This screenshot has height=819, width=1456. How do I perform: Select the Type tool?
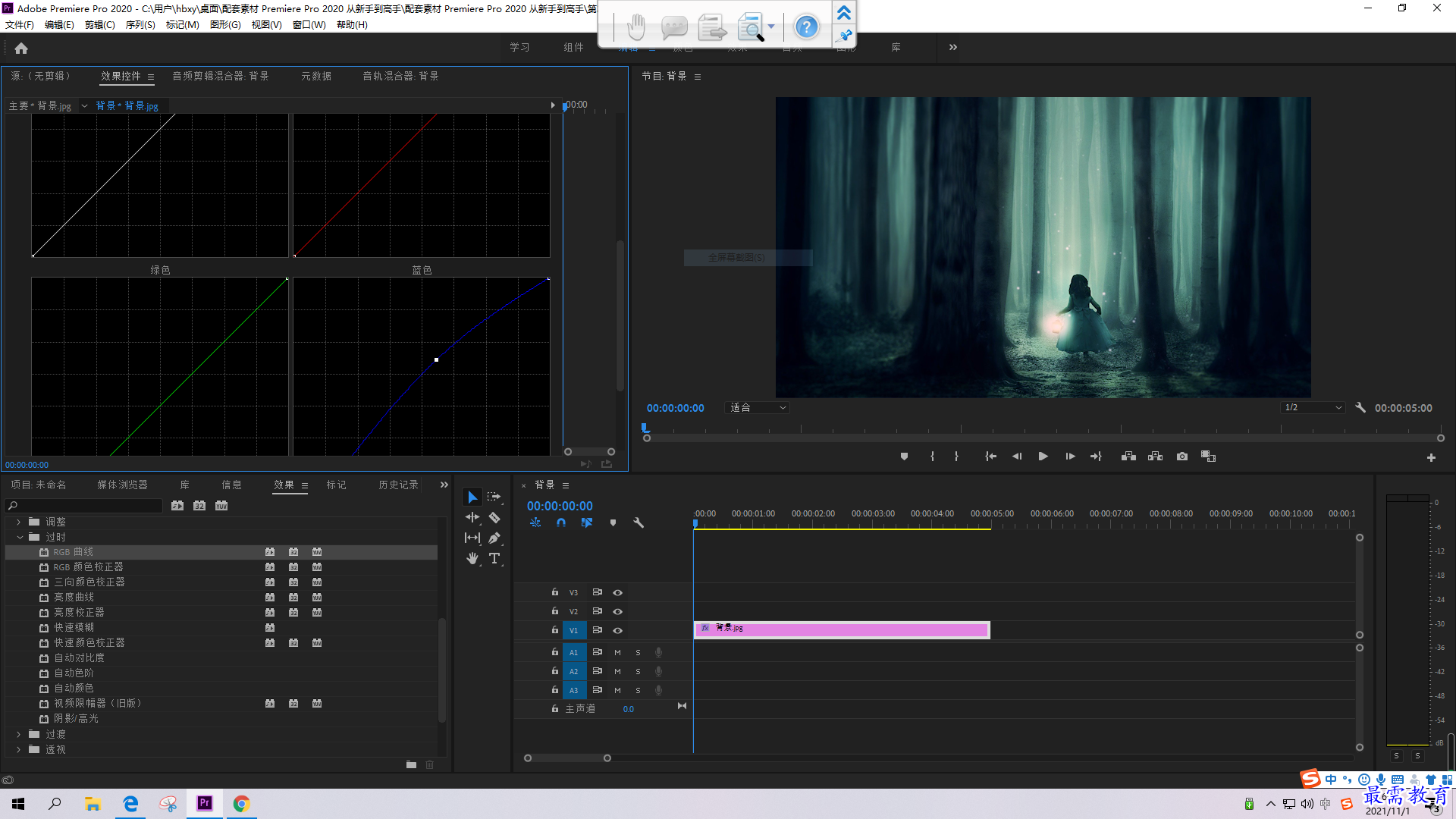pos(494,558)
